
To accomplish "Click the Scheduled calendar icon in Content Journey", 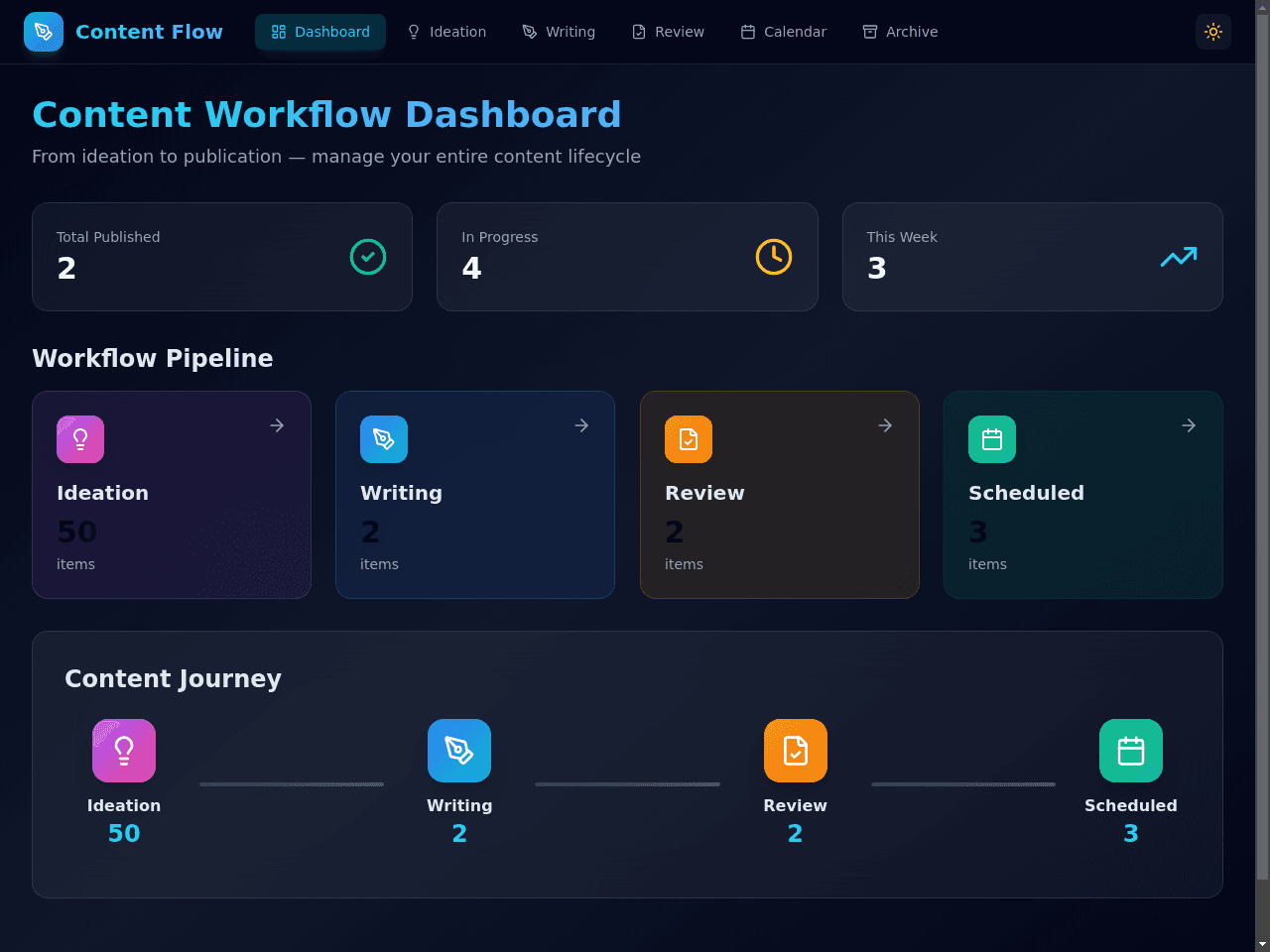I will (1131, 751).
